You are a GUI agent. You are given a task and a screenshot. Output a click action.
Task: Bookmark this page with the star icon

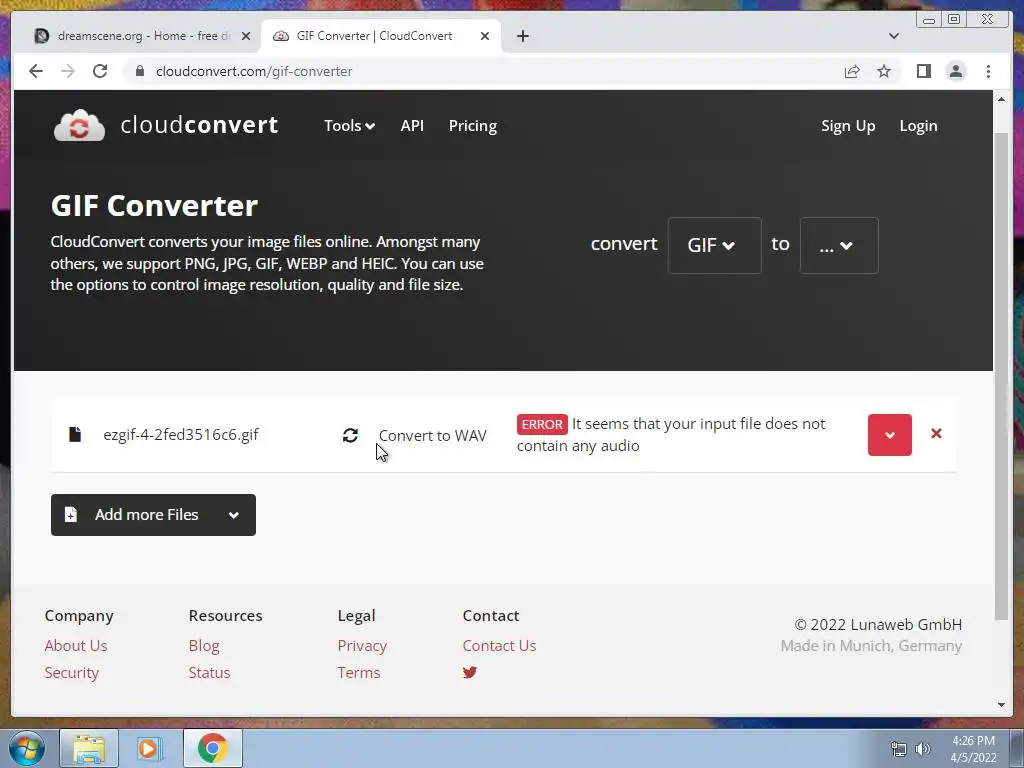tap(884, 71)
